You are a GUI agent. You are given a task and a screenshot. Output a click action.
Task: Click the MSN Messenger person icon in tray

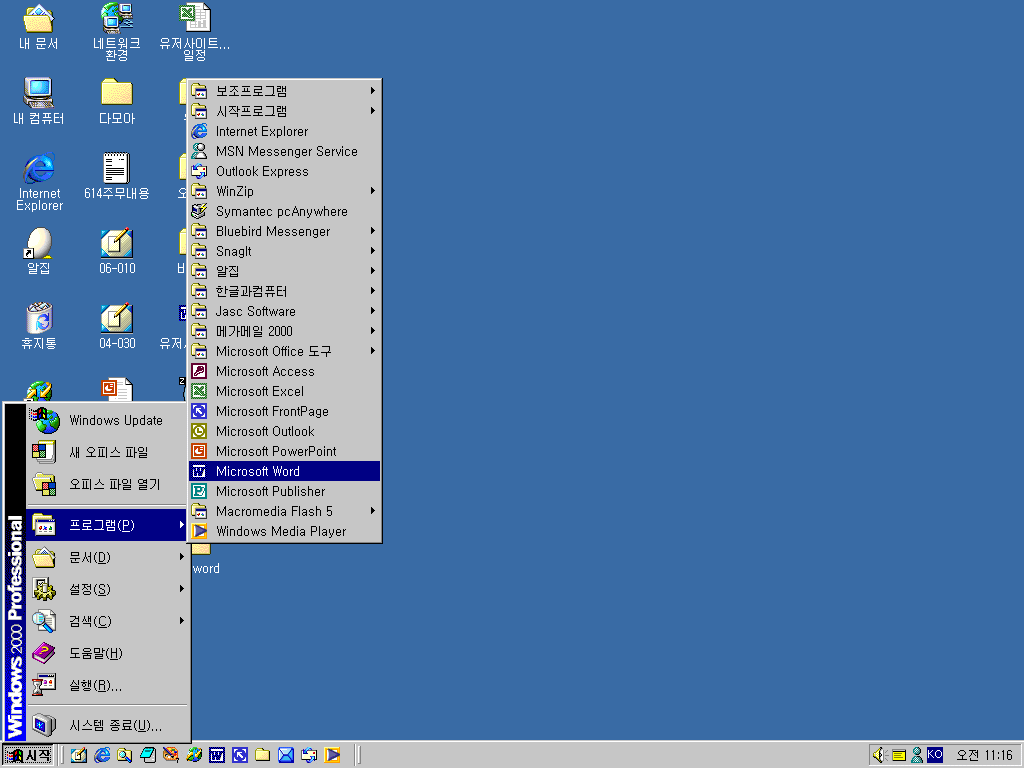(917, 755)
